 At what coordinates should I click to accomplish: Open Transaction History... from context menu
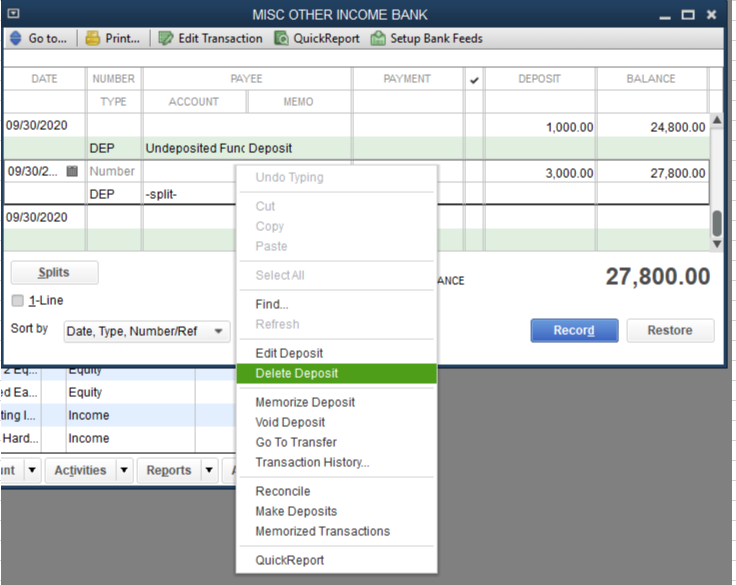click(337, 462)
